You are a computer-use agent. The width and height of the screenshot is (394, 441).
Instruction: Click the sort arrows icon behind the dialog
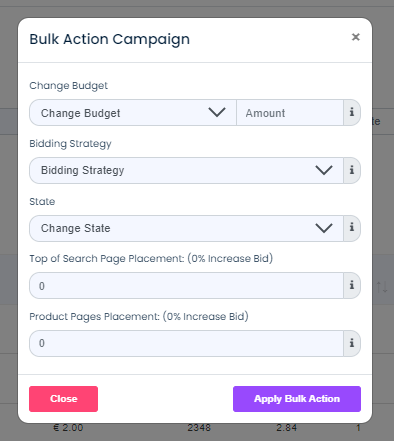point(382,287)
